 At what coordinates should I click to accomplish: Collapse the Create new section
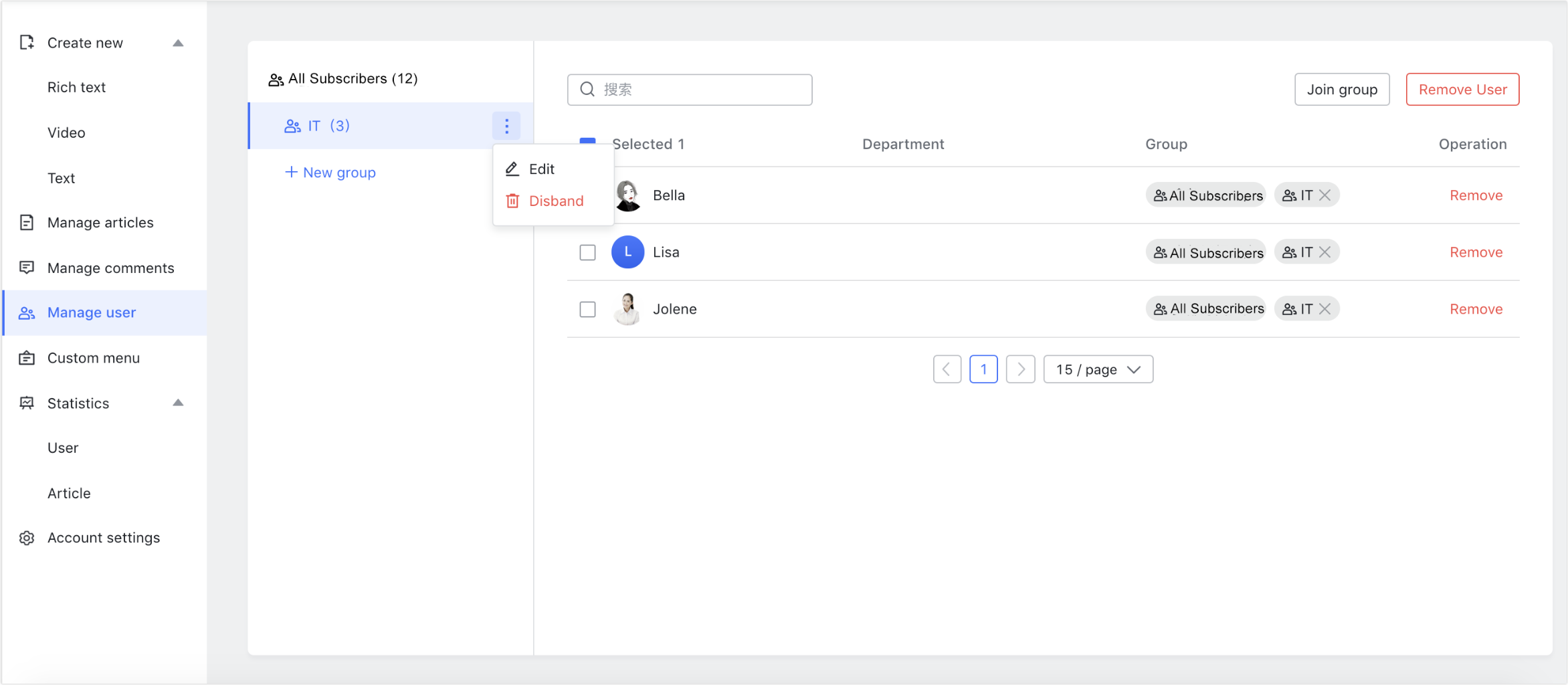point(178,42)
